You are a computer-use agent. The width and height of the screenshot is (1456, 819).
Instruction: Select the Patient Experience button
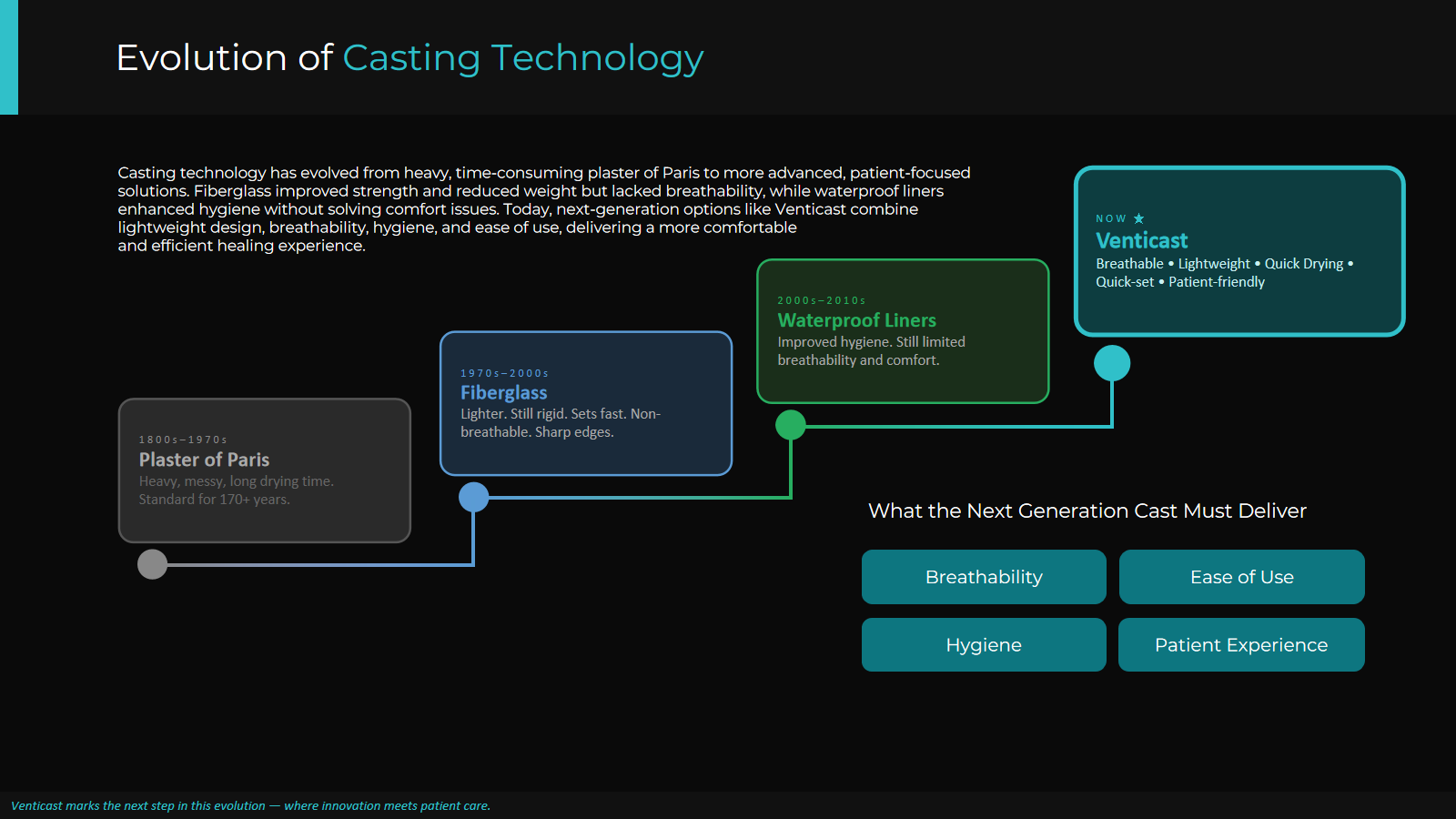[x=1241, y=645]
